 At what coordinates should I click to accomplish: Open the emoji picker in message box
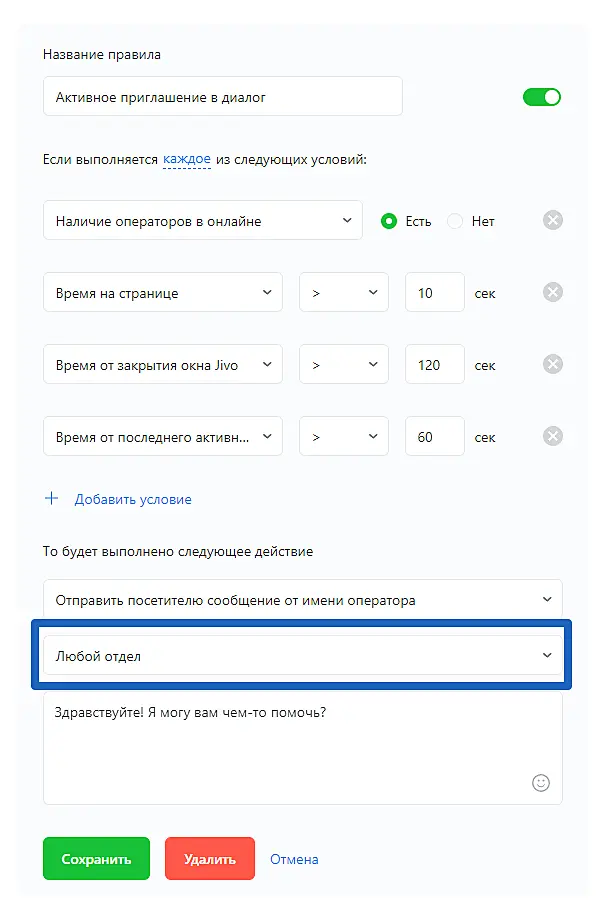point(541,783)
